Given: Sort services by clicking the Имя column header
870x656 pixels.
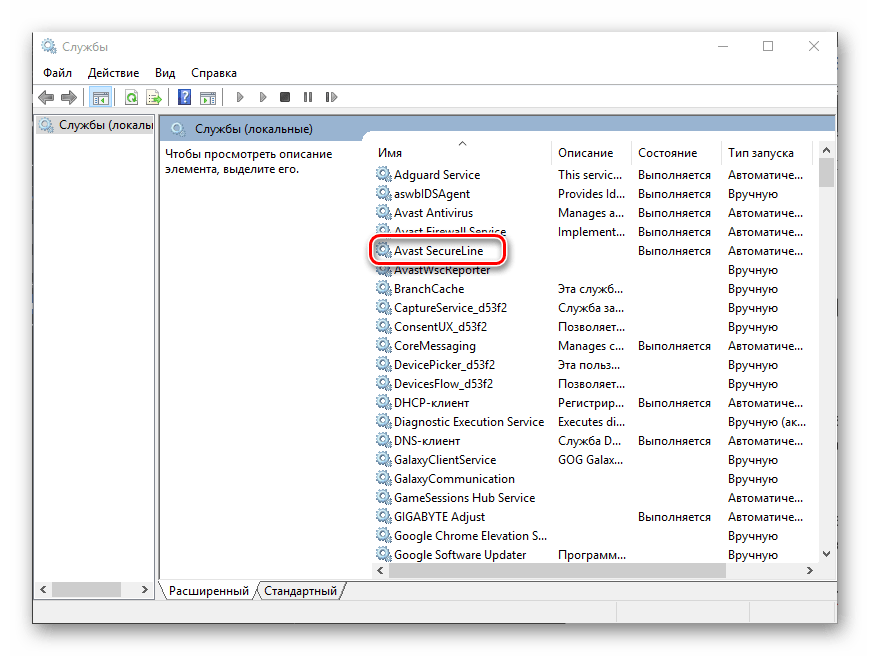Looking at the screenshot, I should click(x=388, y=152).
